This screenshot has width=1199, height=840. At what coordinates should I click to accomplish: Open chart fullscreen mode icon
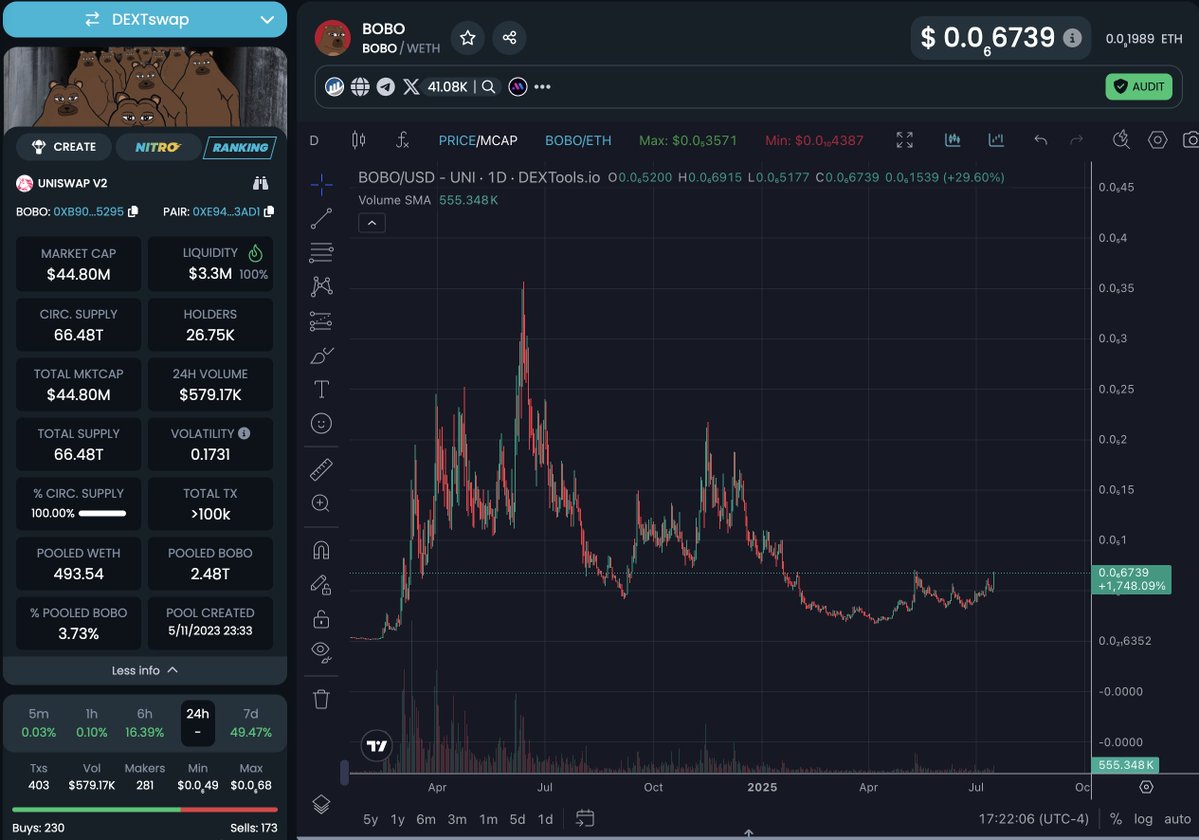[x=905, y=140]
